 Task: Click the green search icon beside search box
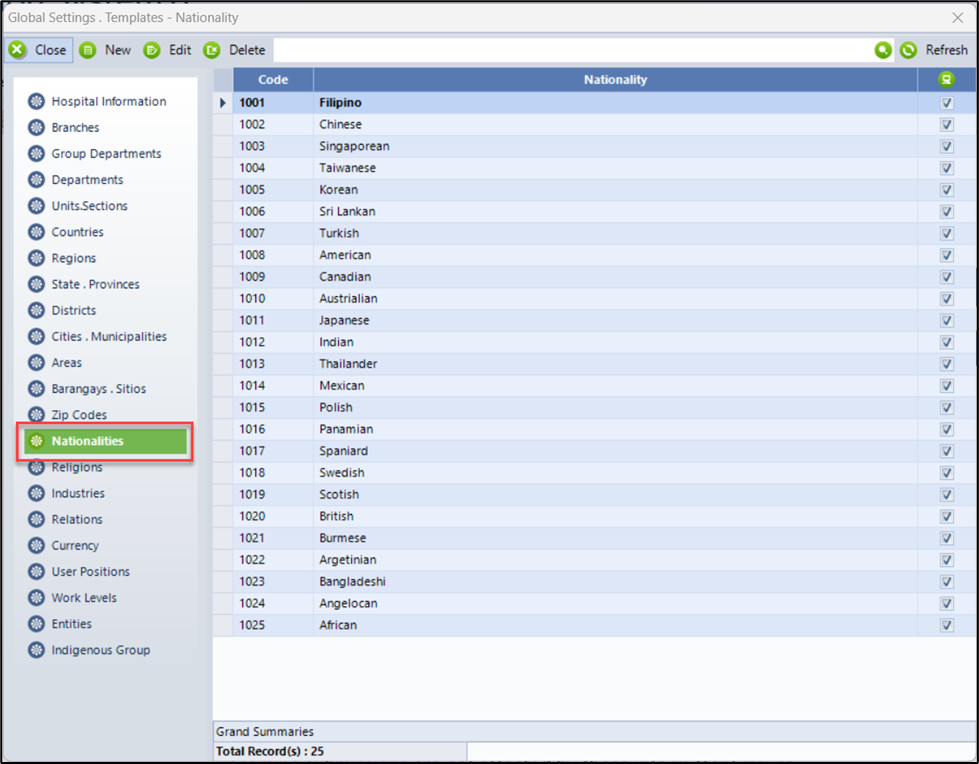click(x=883, y=50)
